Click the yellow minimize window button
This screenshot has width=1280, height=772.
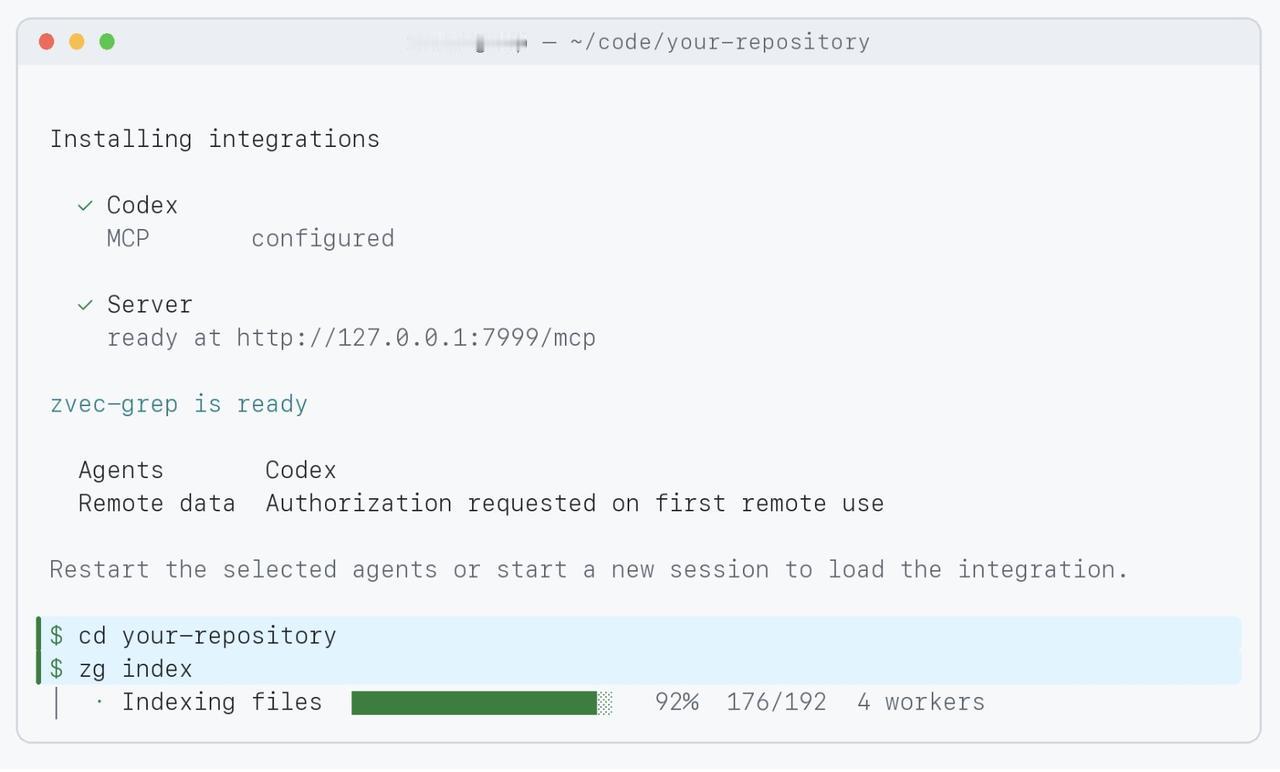click(x=77, y=41)
